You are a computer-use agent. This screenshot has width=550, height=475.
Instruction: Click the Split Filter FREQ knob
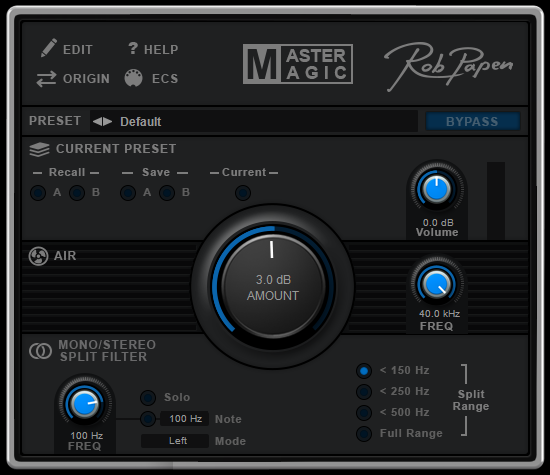pyautogui.click(x=85, y=404)
